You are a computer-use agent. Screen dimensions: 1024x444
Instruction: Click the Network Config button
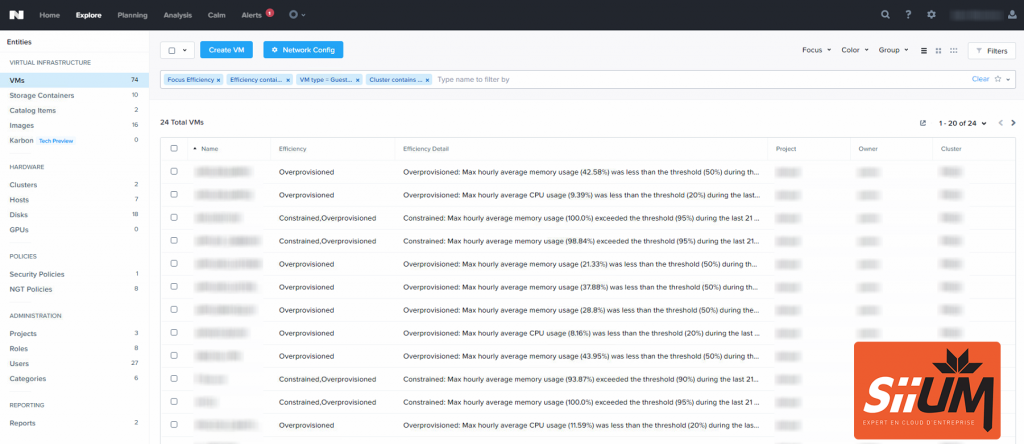coord(303,50)
